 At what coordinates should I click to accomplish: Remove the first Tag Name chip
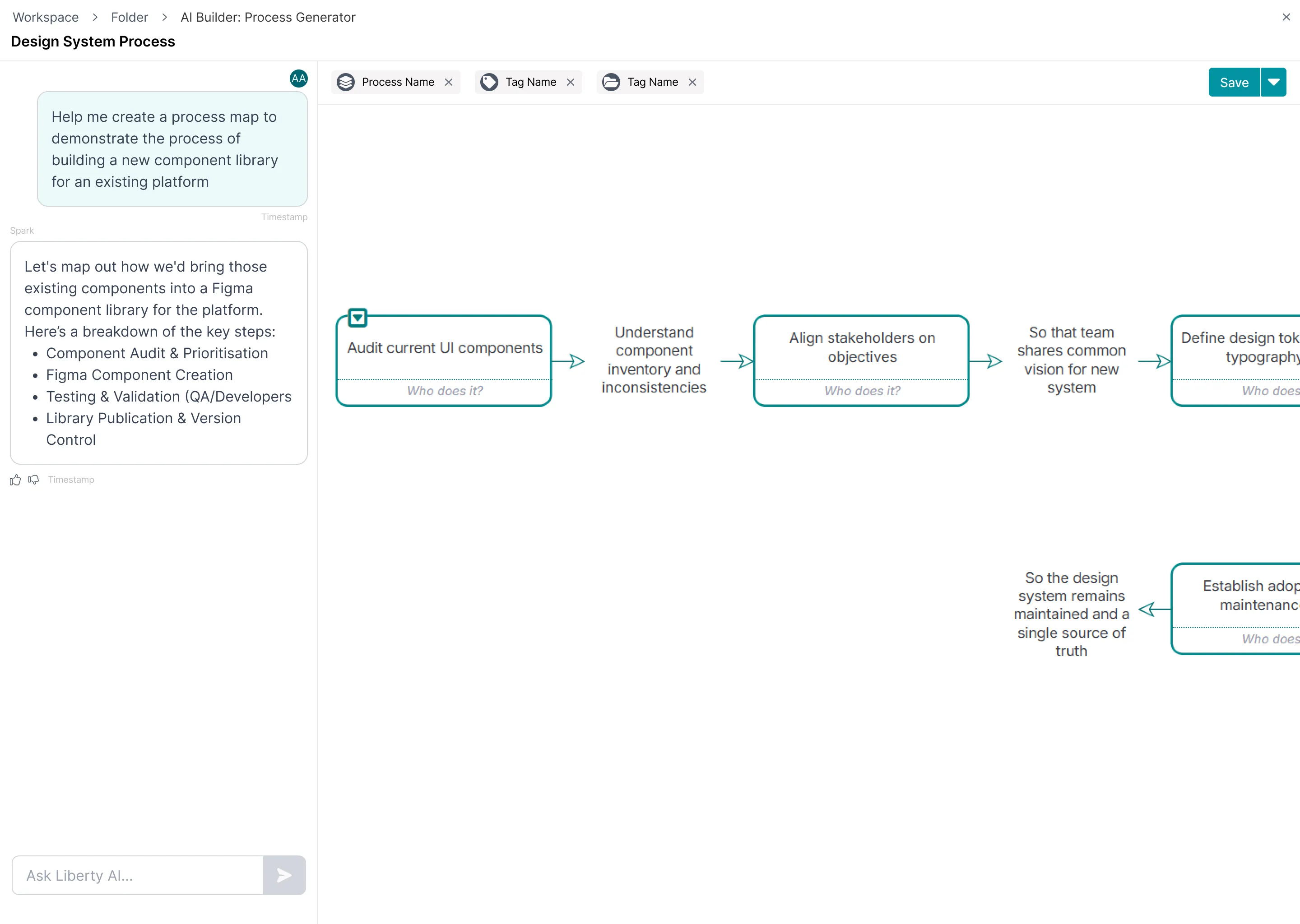click(x=570, y=82)
